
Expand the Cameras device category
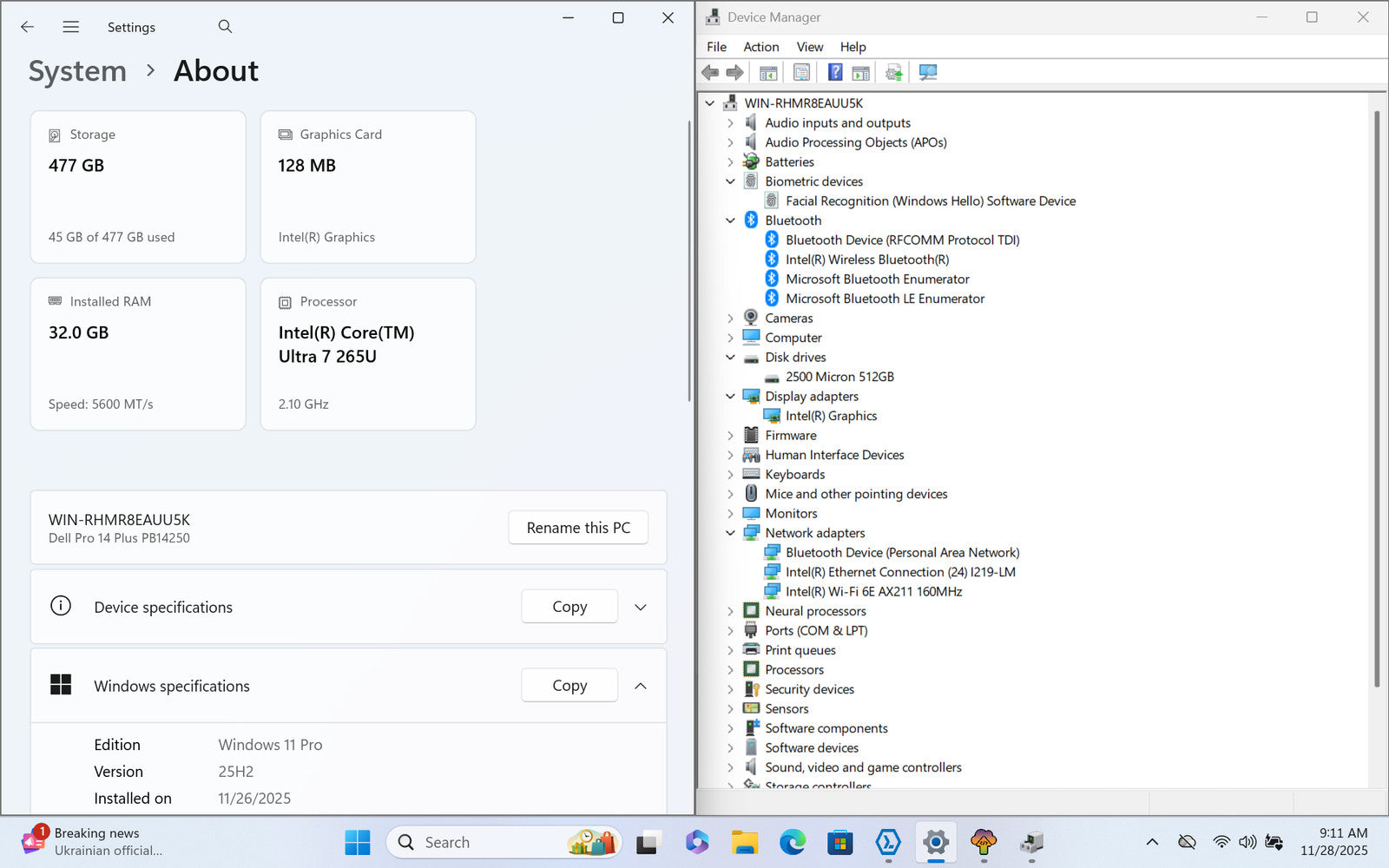730,319
